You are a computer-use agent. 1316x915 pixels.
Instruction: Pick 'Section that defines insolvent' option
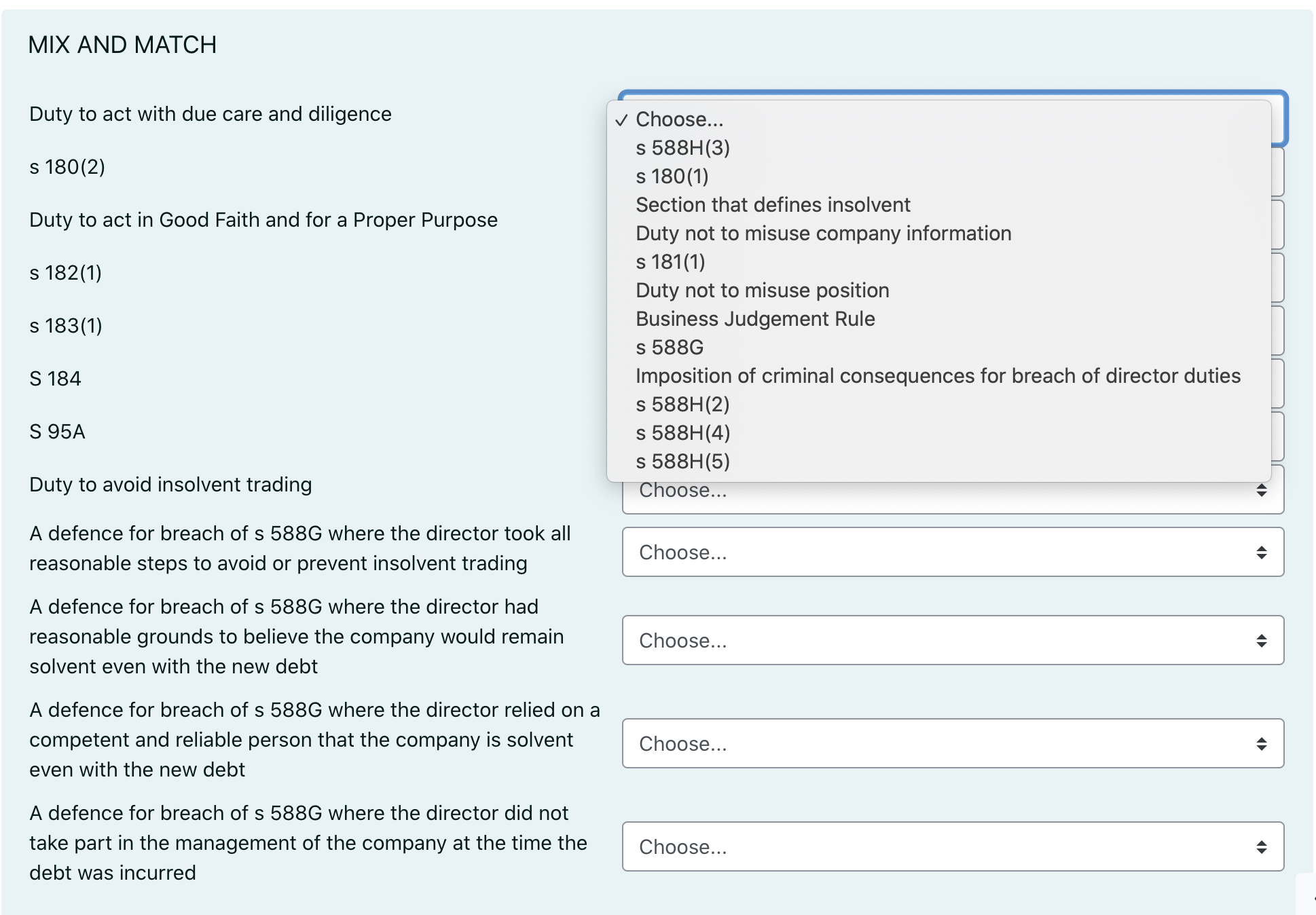tap(773, 205)
